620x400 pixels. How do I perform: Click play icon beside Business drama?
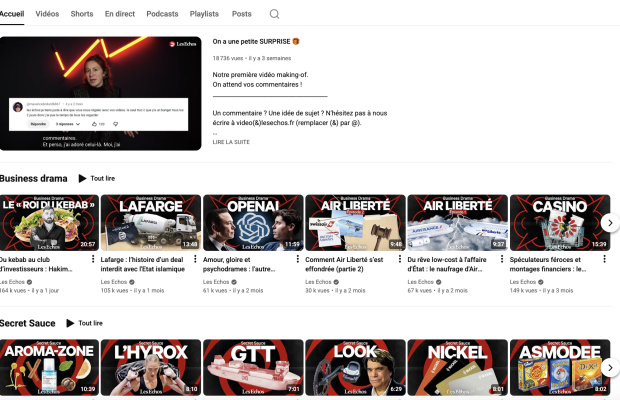[83, 178]
